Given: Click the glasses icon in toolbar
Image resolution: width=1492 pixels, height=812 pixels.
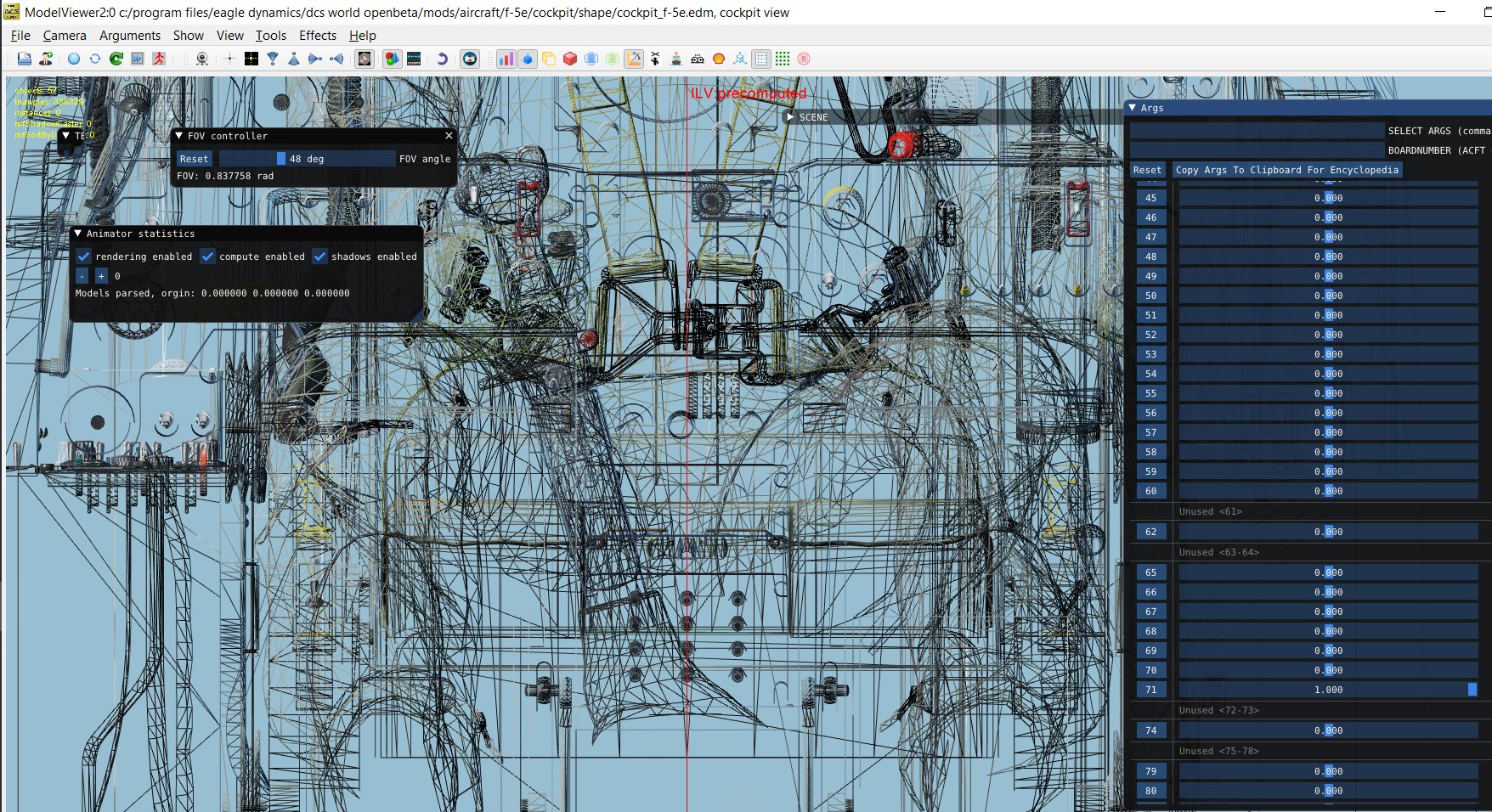Looking at the screenshot, I should [x=698, y=59].
